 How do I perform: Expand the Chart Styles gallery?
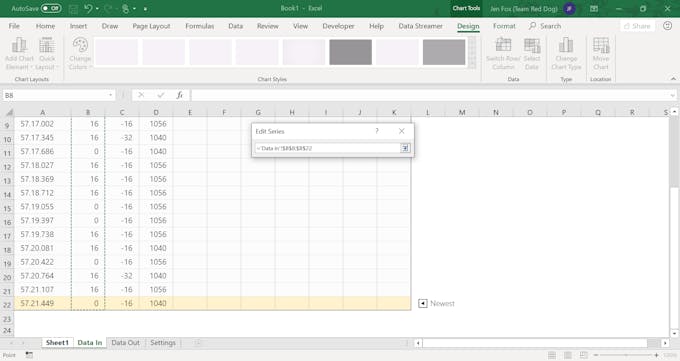[x=472, y=65]
